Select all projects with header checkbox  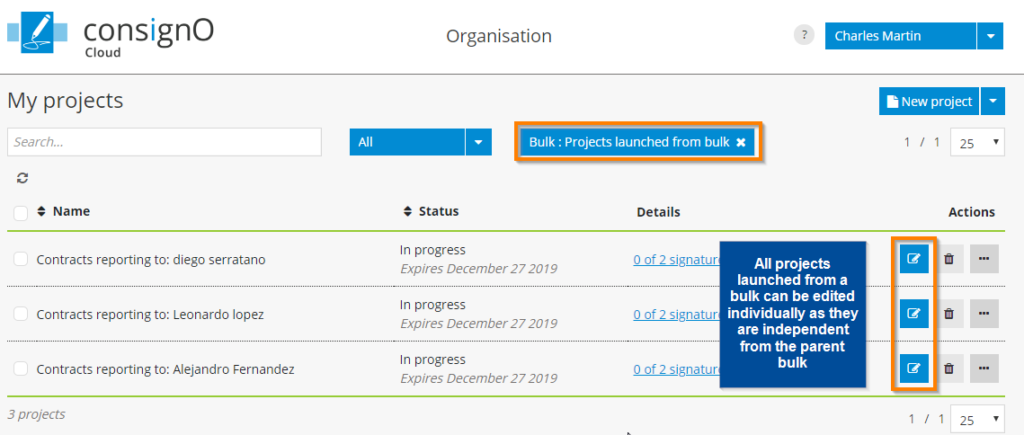(x=21, y=212)
